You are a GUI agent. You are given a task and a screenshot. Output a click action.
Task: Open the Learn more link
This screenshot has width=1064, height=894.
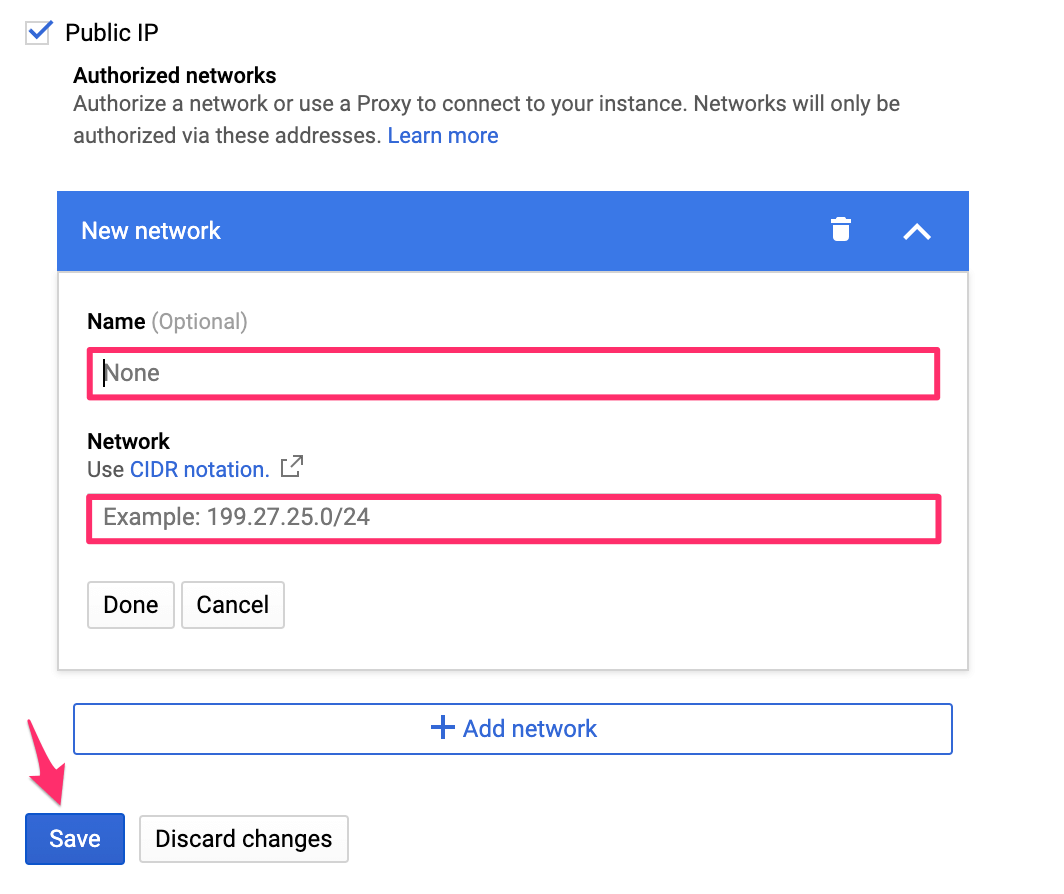(x=443, y=135)
